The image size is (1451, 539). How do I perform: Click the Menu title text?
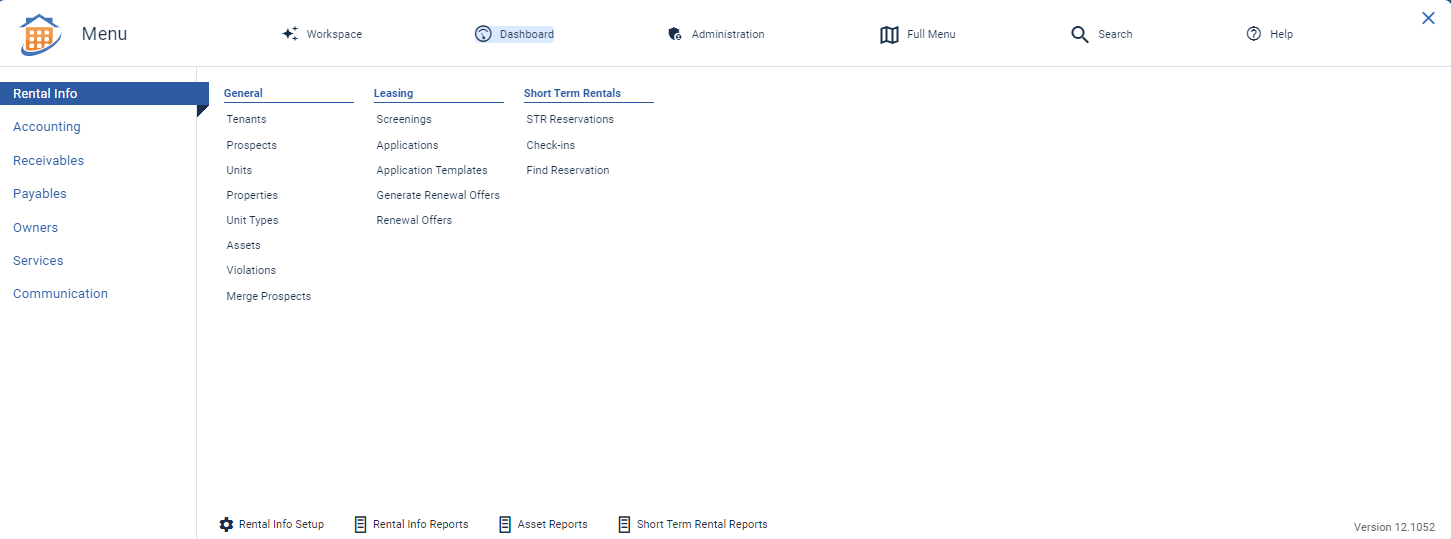[x=104, y=34]
